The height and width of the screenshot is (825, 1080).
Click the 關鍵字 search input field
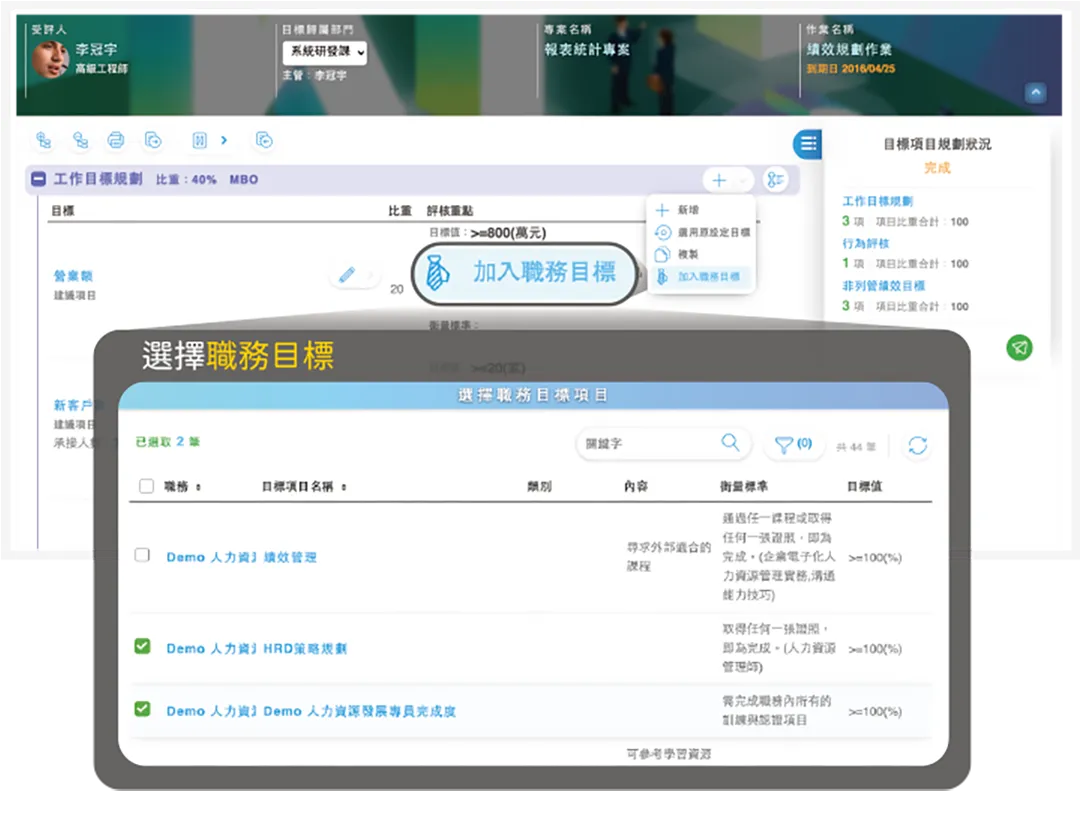point(650,441)
